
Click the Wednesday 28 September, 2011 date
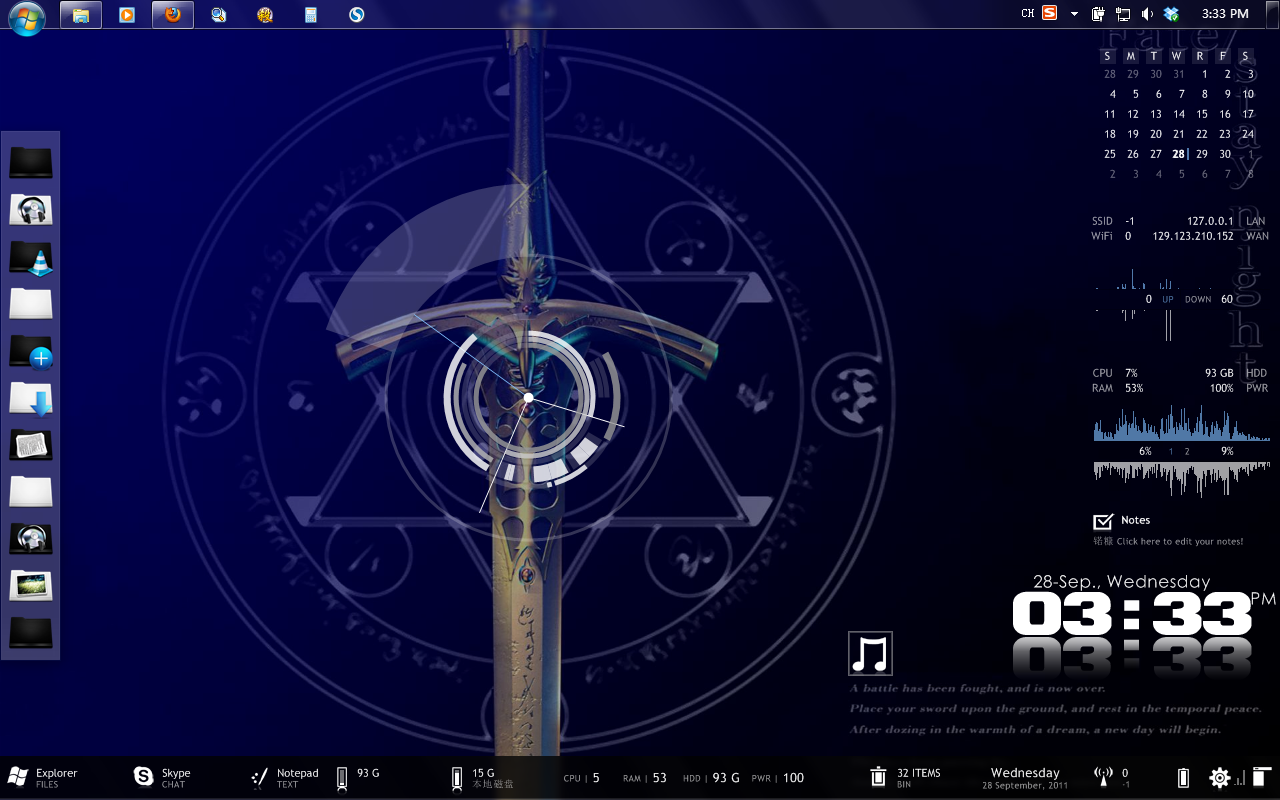pyautogui.click(x=1025, y=778)
